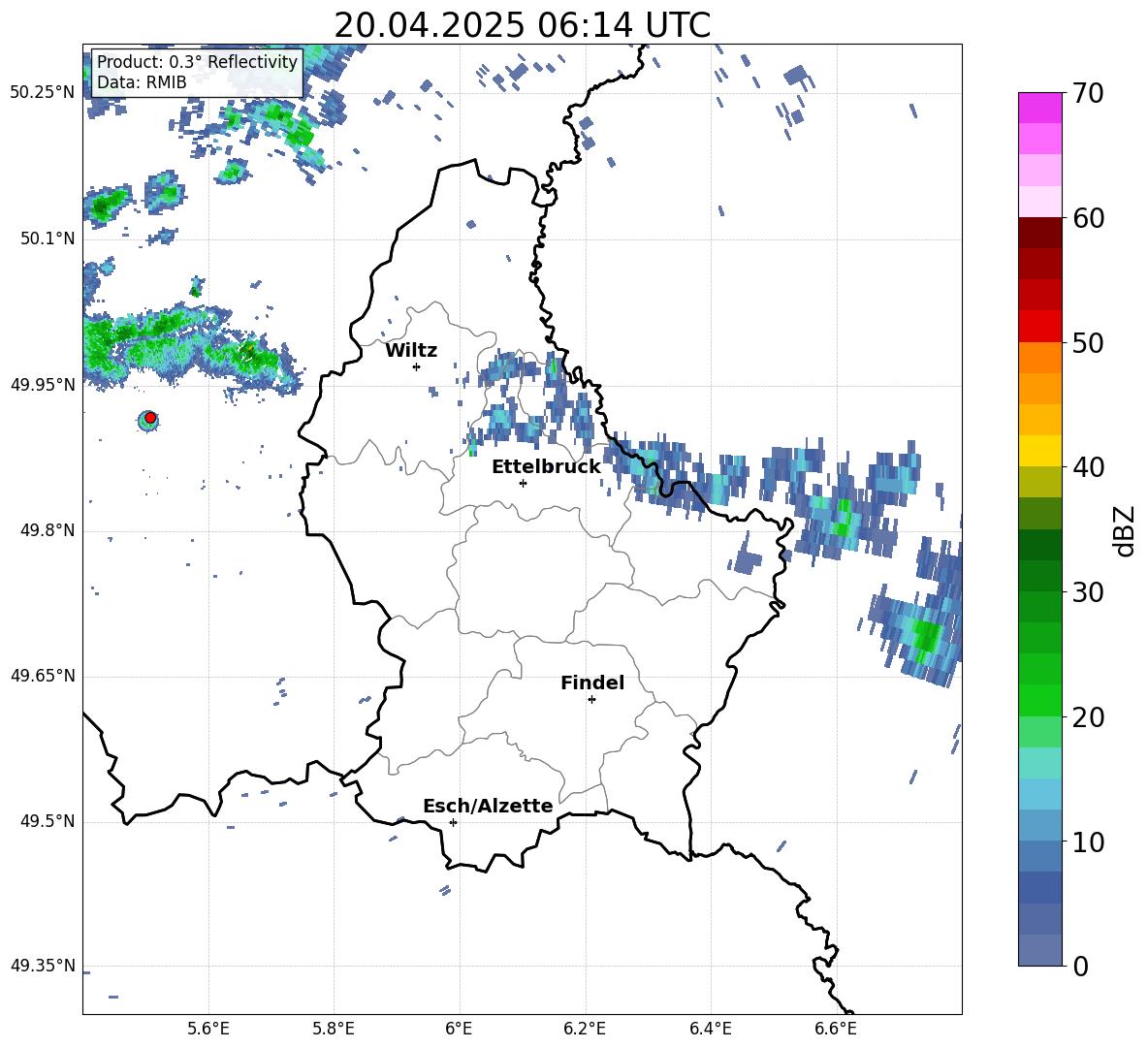Image resolution: width=1148 pixels, height=1048 pixels.
Task: Click the 50.1°N latitude label
Action: pos(48,239)
